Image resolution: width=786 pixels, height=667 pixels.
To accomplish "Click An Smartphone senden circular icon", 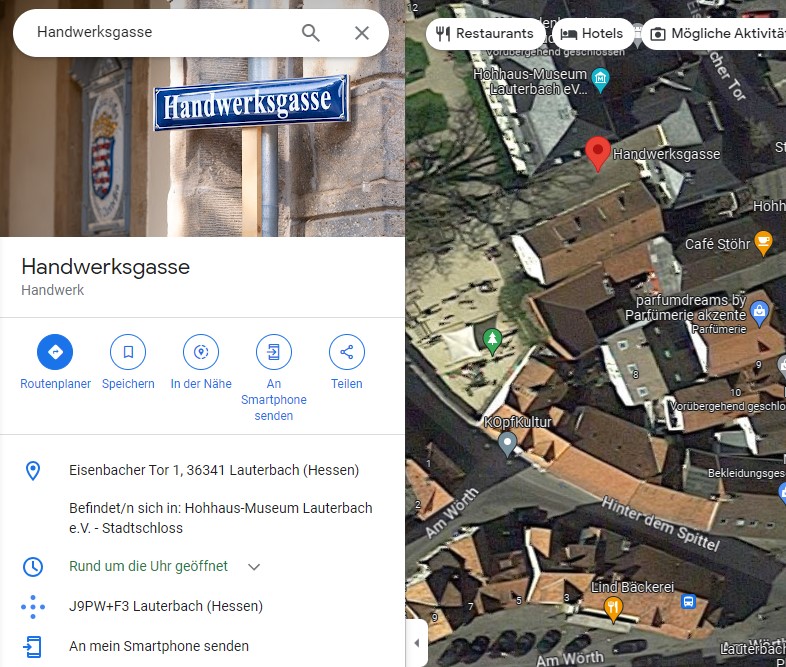I will click(274, 352).
